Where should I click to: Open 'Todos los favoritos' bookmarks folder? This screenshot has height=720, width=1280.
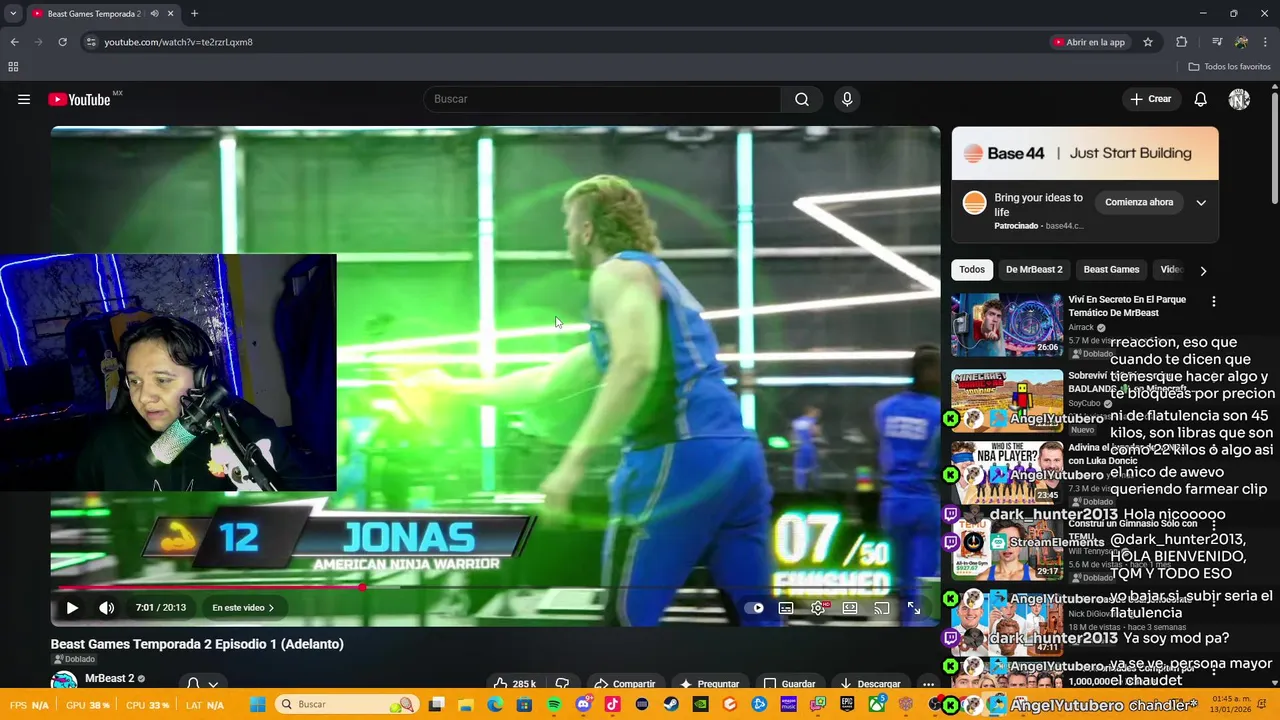pos(1229,67)
